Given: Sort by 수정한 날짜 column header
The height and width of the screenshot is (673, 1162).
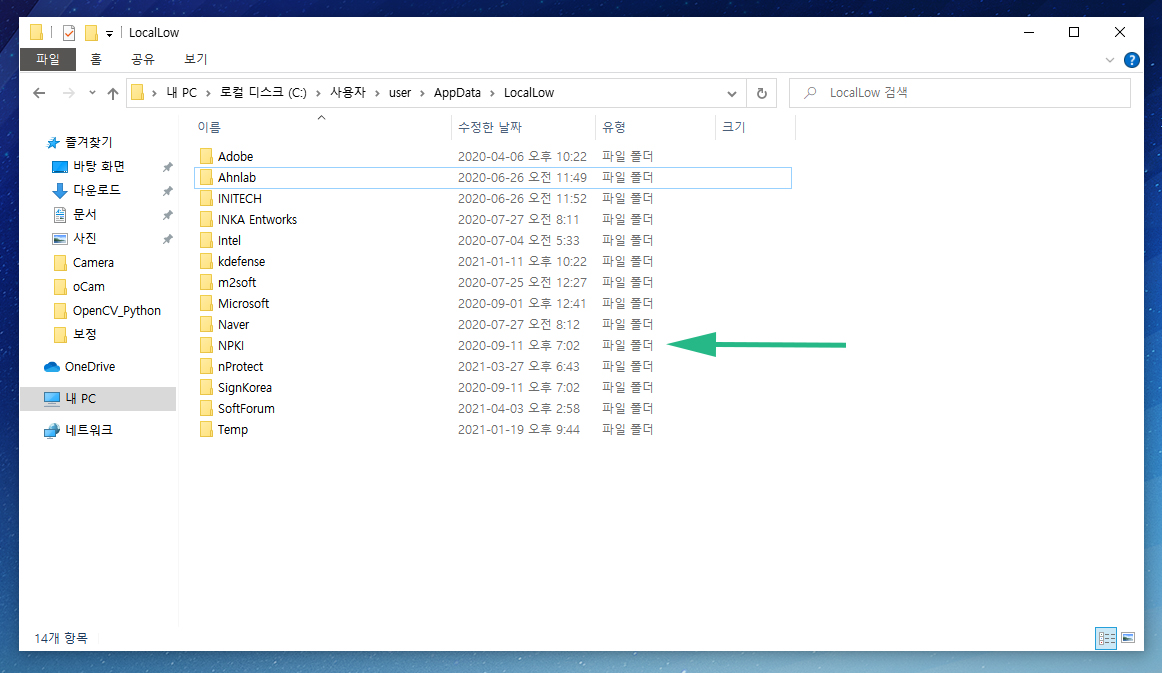Looking at the screenshot, I should click(523, 127).
